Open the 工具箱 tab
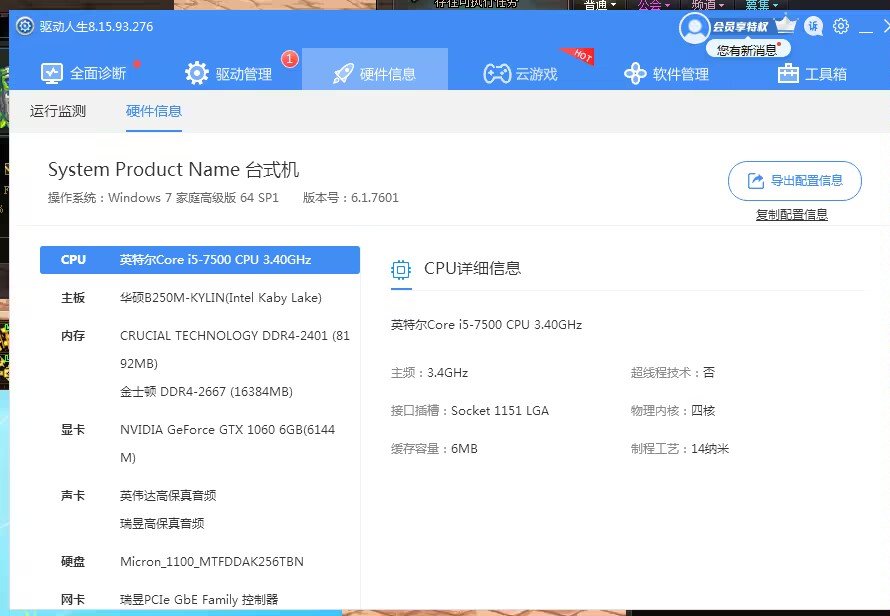890x616 pixels. click(x=812, y=73)
